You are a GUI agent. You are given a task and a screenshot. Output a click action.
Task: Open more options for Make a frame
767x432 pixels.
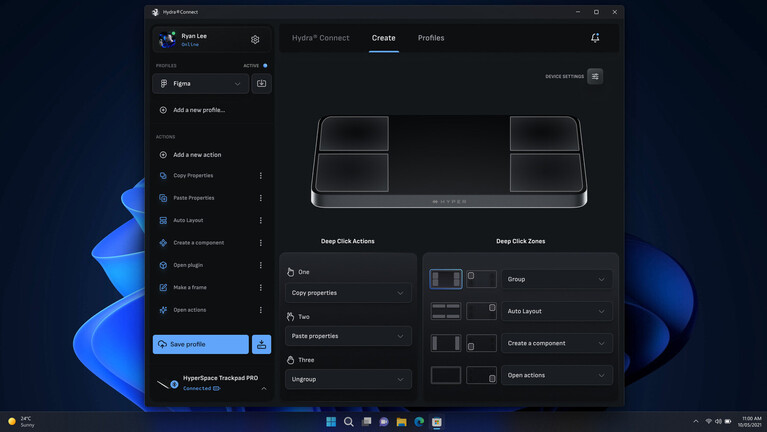point(261,288)
